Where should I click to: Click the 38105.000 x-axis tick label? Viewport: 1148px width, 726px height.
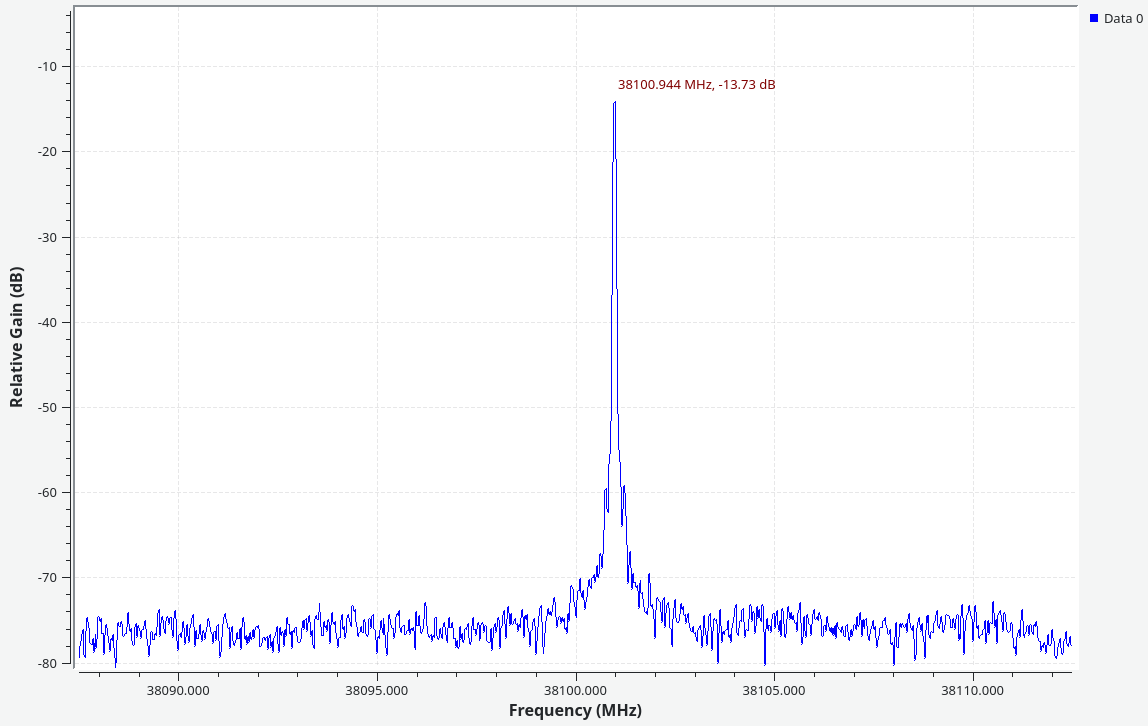coord(774,689)
